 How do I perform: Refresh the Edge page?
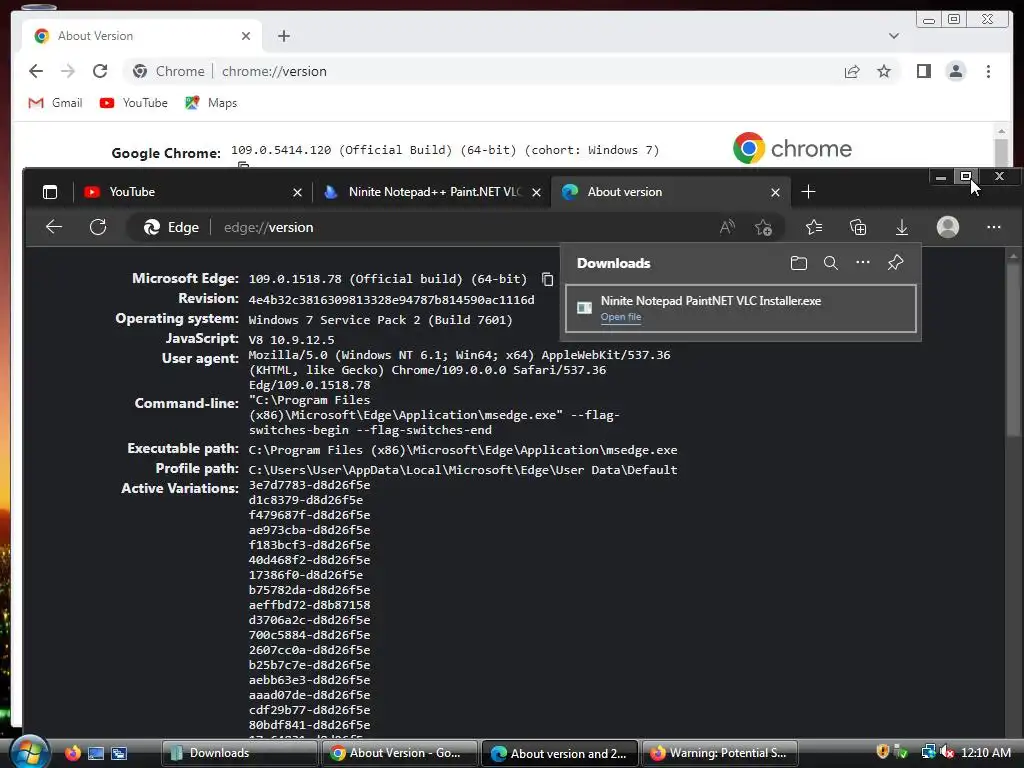pos(98,227)
